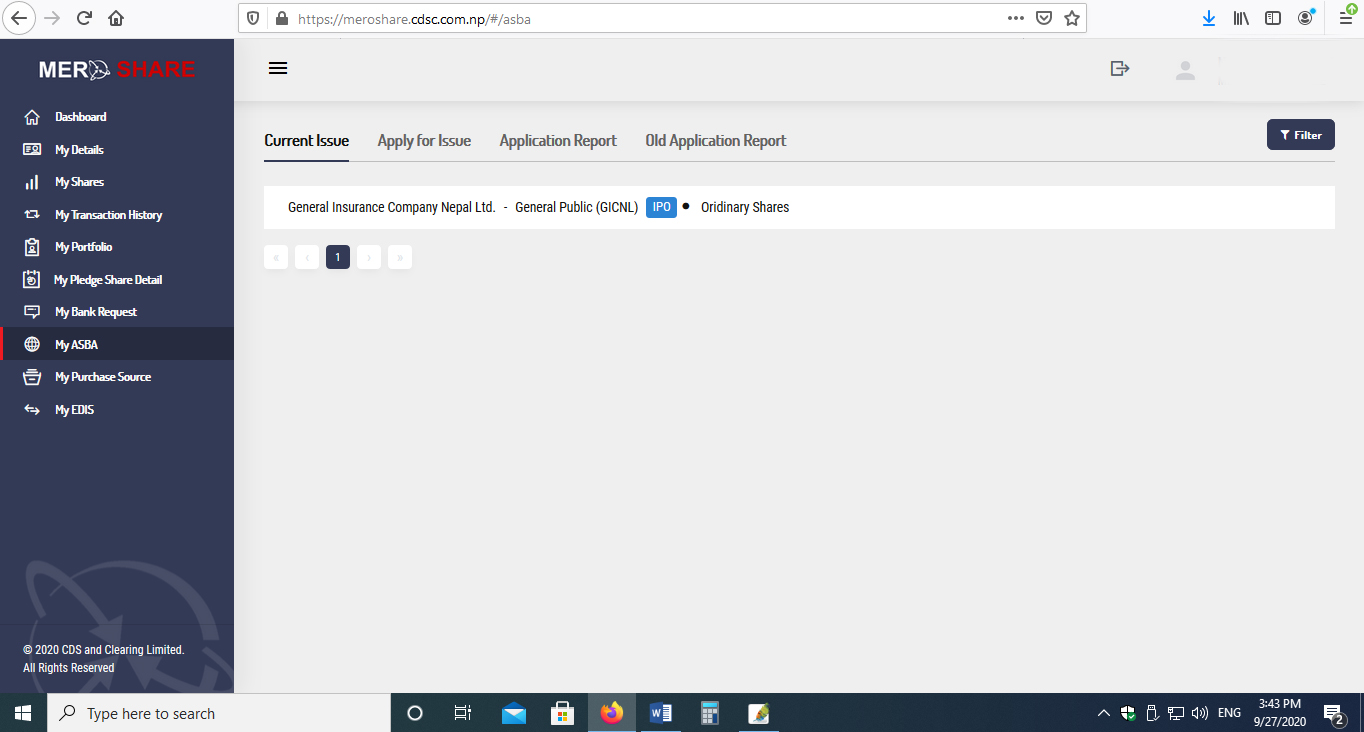The height and width of the screenshot is (732, 1364).
Task: Open Firefox application menu
Action: tap(1346, 18)
